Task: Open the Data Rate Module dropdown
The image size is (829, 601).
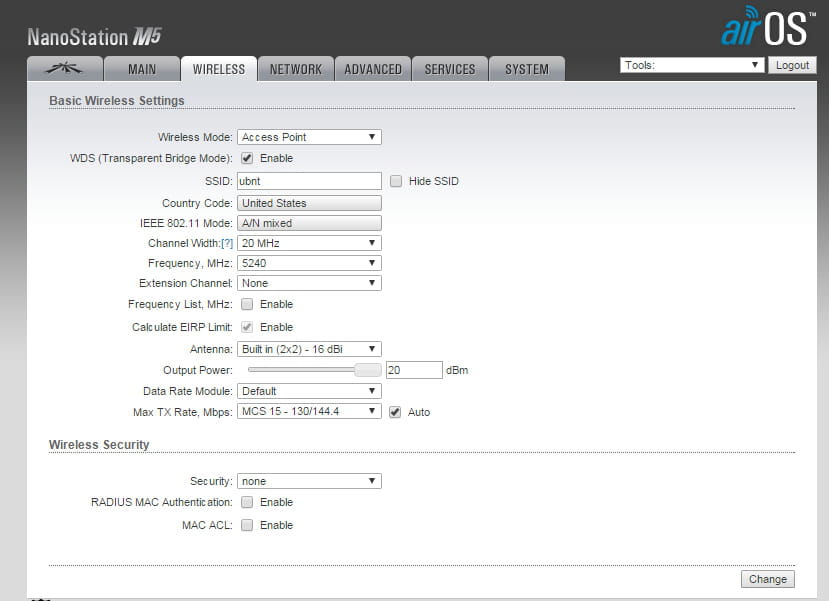Action: [x=309, y=391]
